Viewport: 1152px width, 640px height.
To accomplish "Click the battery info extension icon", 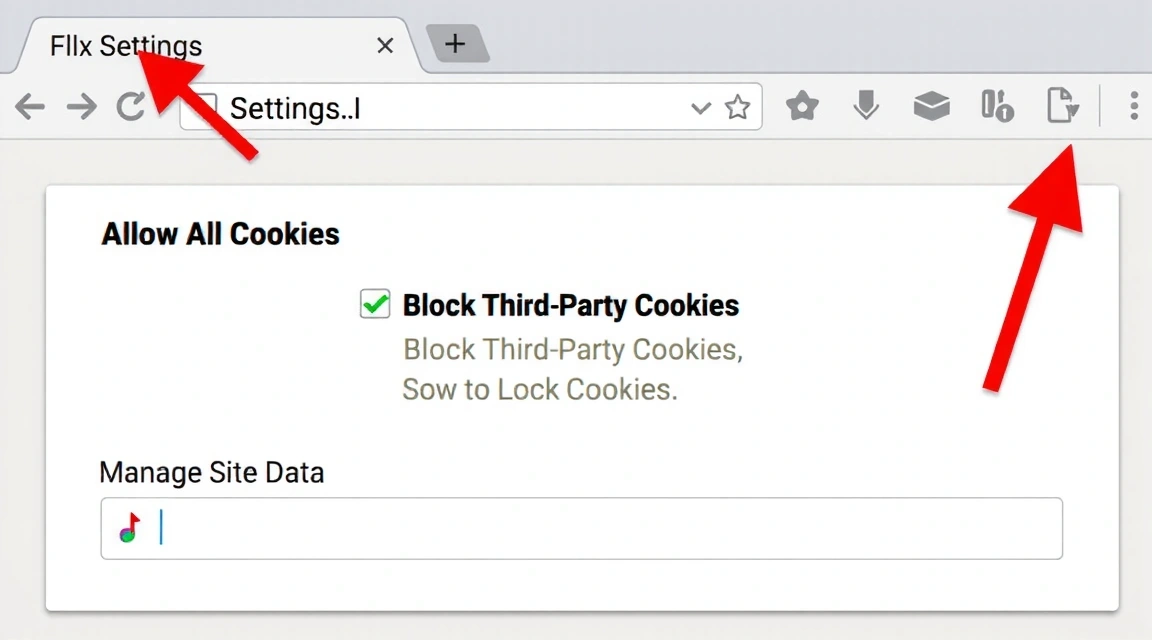I will pos(997,106).
